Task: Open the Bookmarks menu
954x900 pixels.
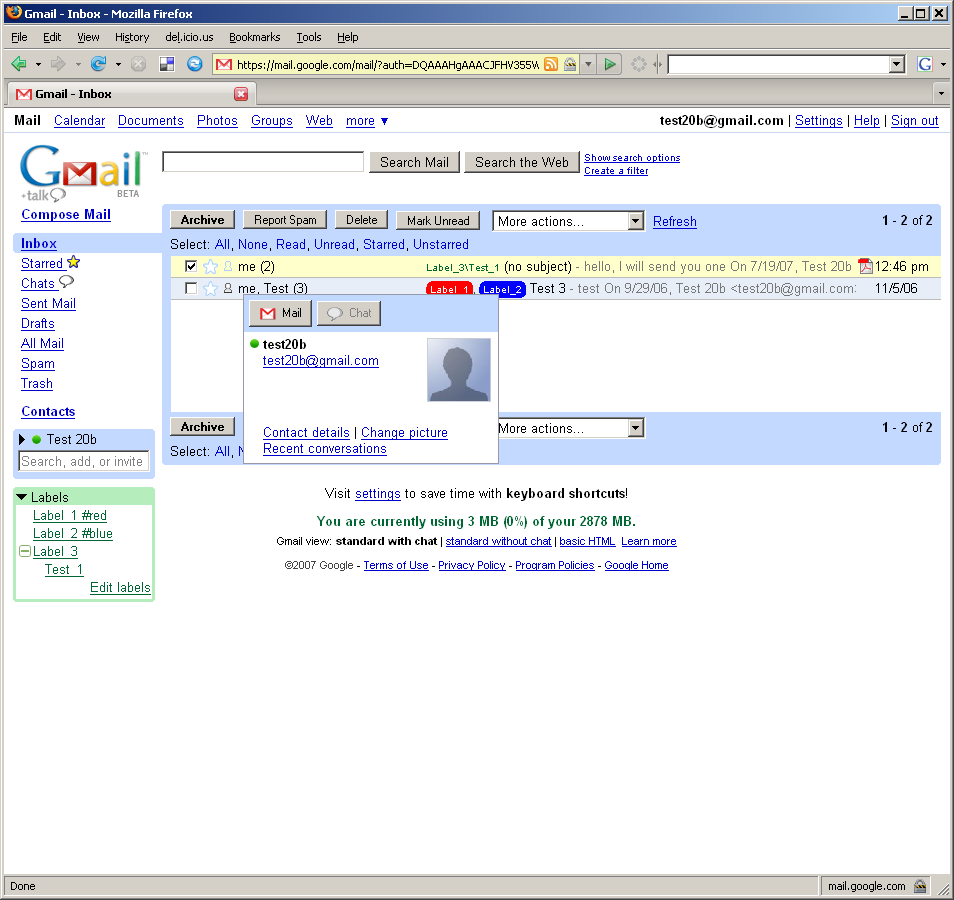Action: click(x=254, y=37)
